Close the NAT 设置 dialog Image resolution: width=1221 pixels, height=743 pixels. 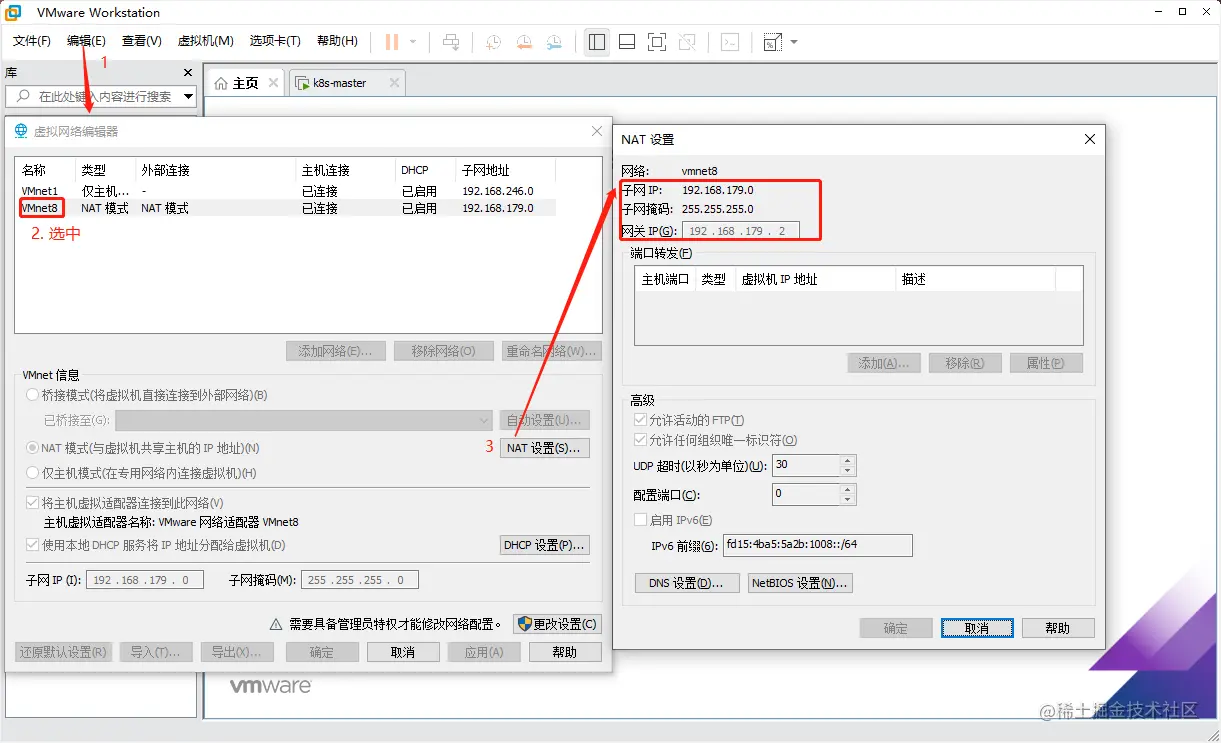(1090, 139)
